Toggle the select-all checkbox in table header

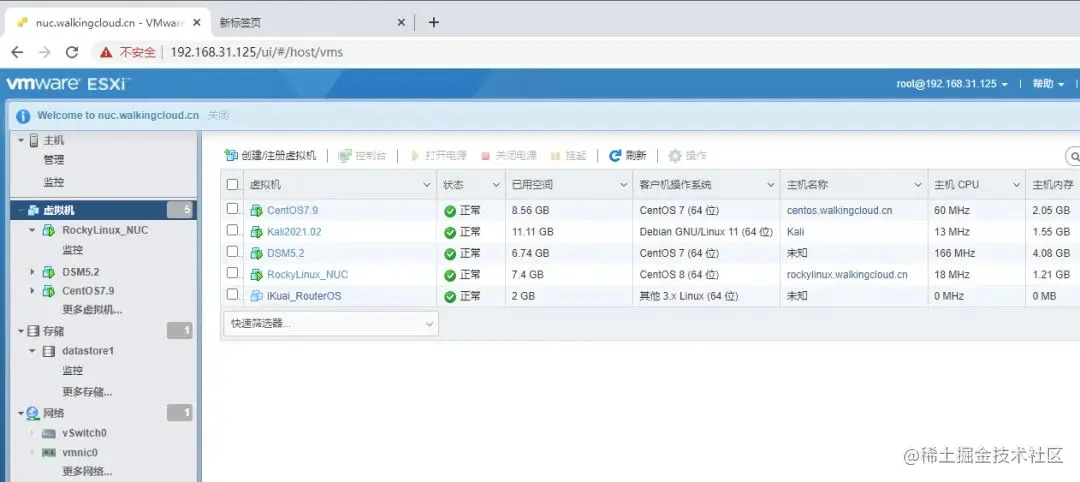[232, 185]
